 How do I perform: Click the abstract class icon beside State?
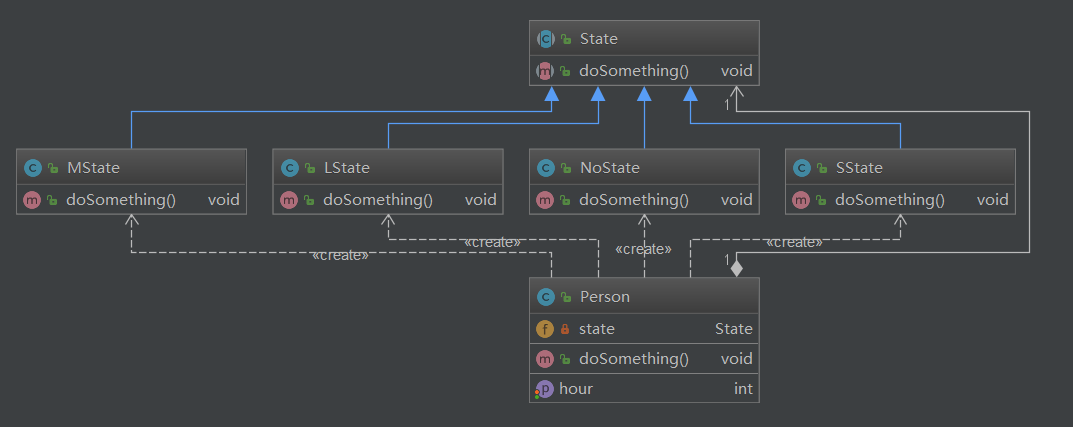[x=545, y=39]
